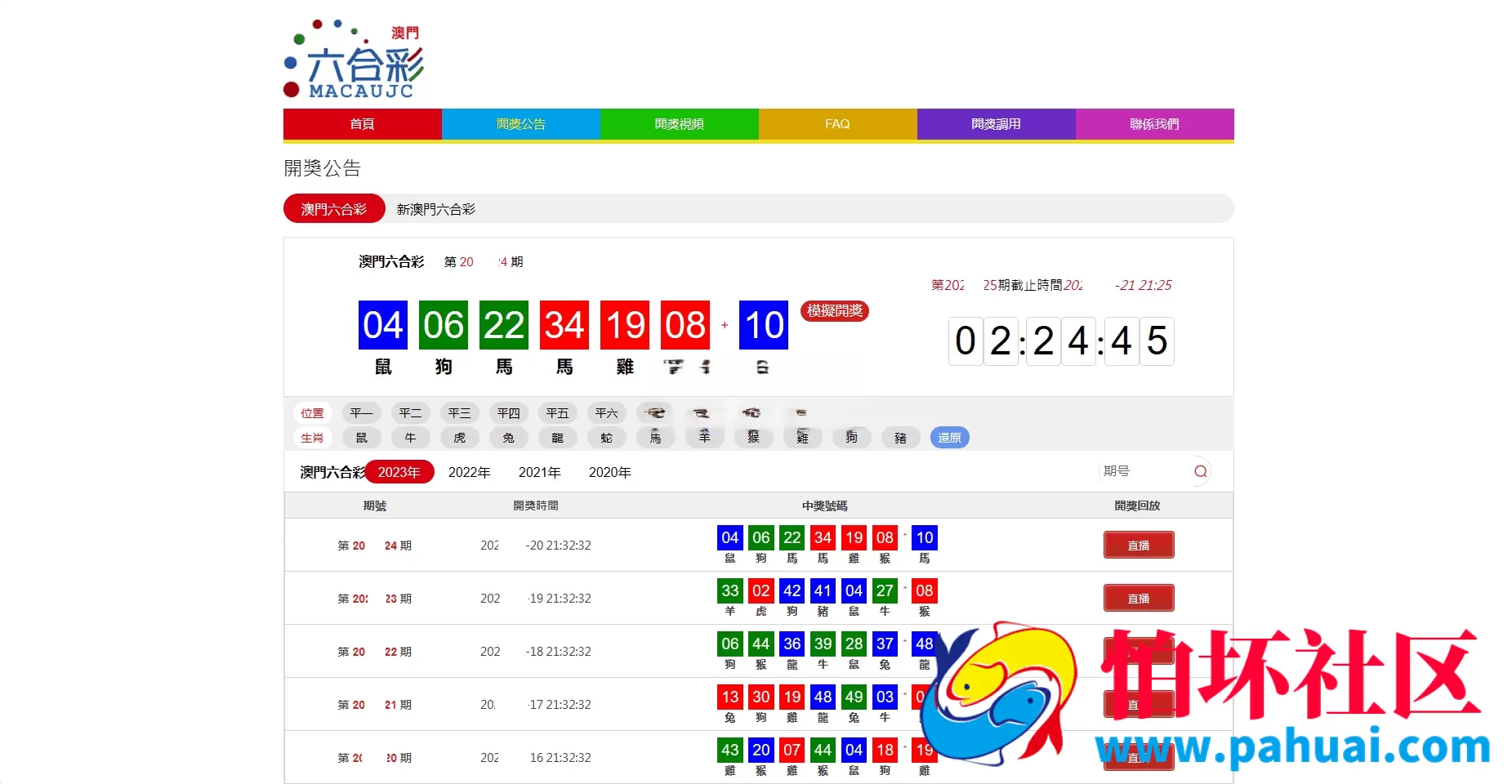Click the 開獎時間 column header
Image resolution: width=1512 pixels, height=784 pixels.
click(x=536, y=506)
